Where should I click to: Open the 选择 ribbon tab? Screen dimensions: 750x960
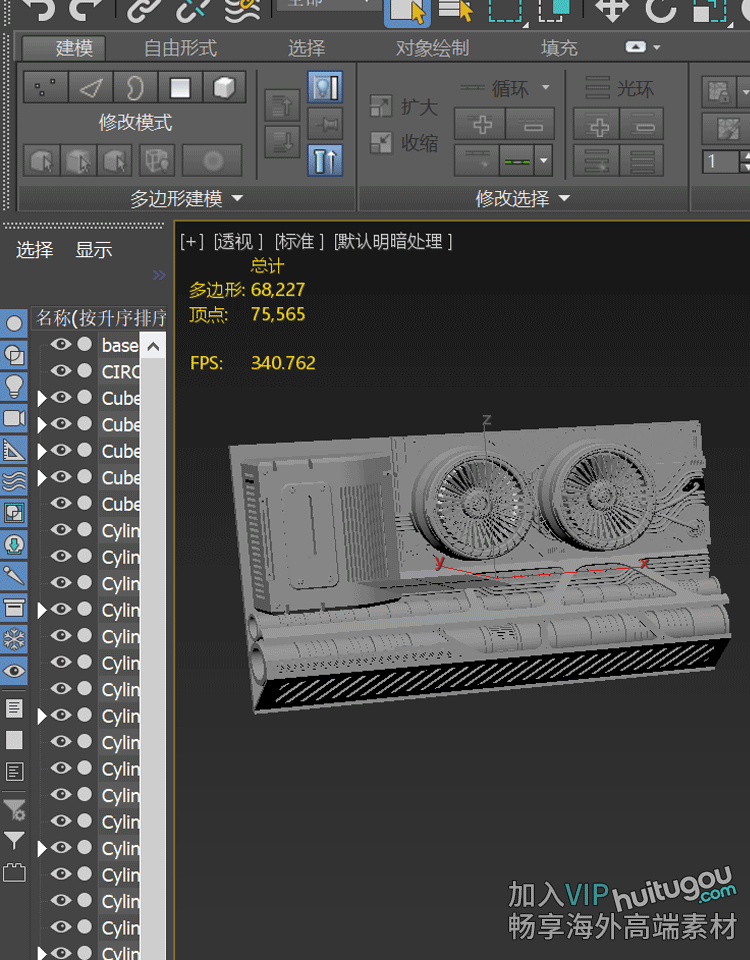click(x=307, y=48)
